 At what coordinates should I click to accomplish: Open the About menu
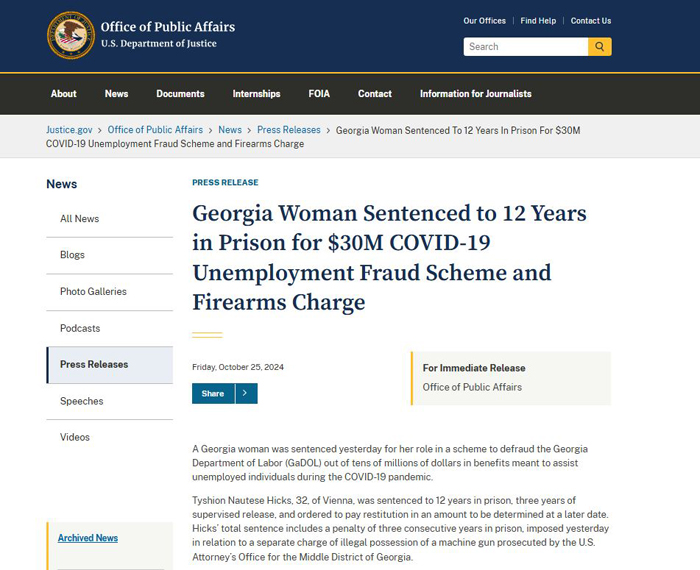pyautogui.click(x=63, y=94)
